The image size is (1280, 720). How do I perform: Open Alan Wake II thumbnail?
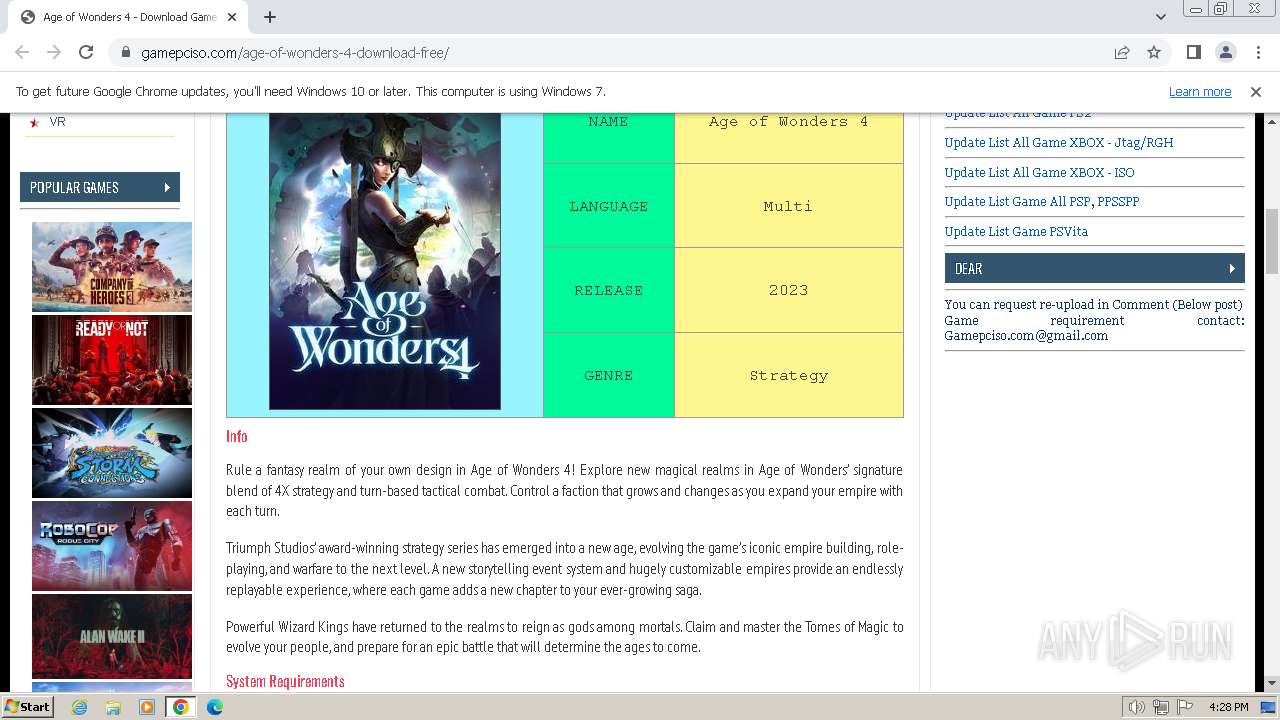click(112, 637)
